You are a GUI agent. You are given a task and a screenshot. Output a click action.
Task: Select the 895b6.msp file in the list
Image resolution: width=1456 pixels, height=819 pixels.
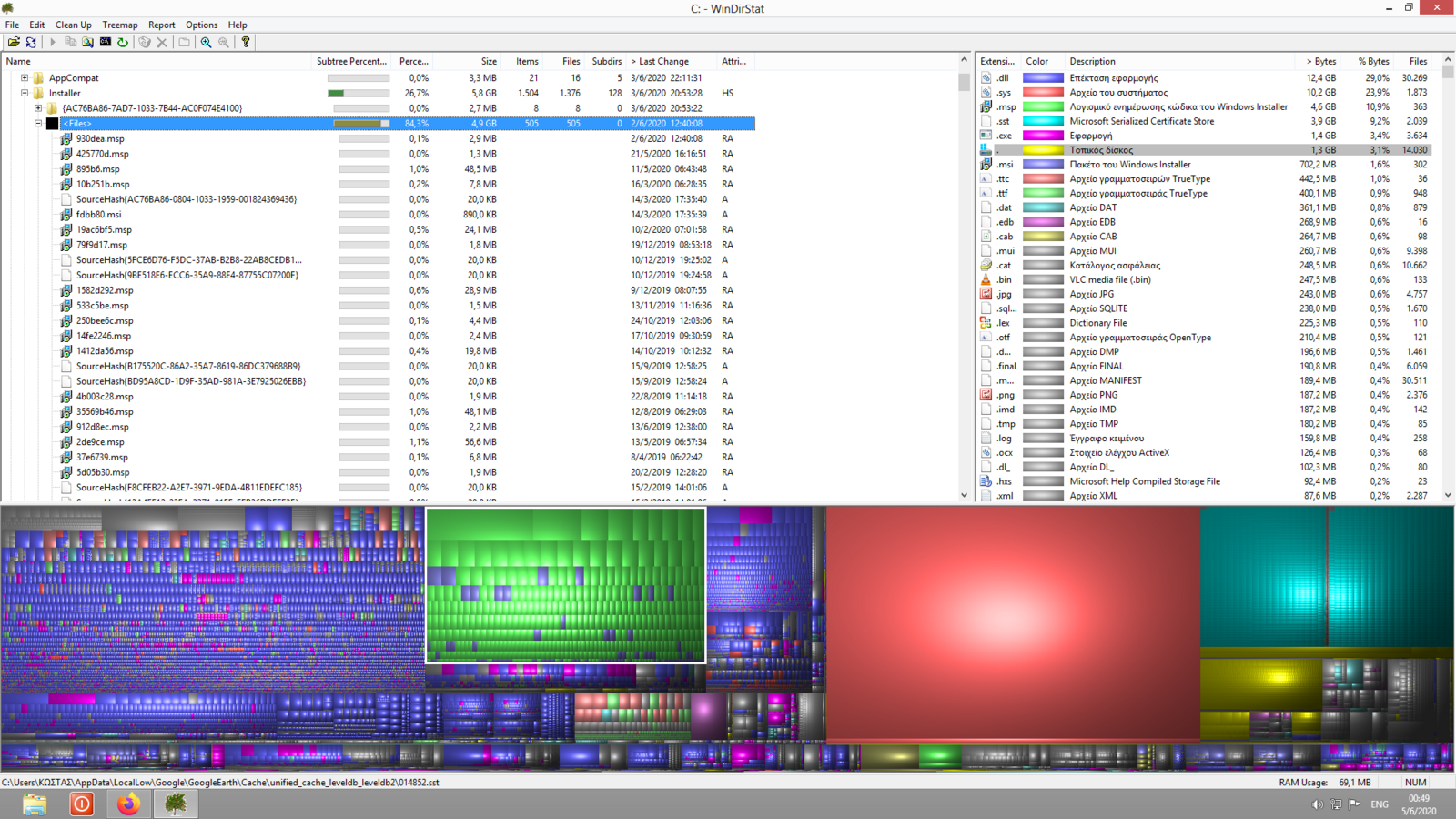pos(98,169)
